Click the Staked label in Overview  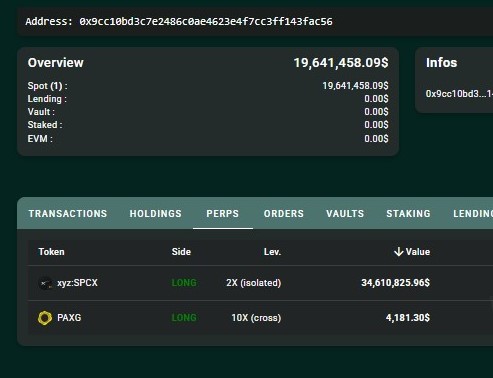(x=45, y=125)
